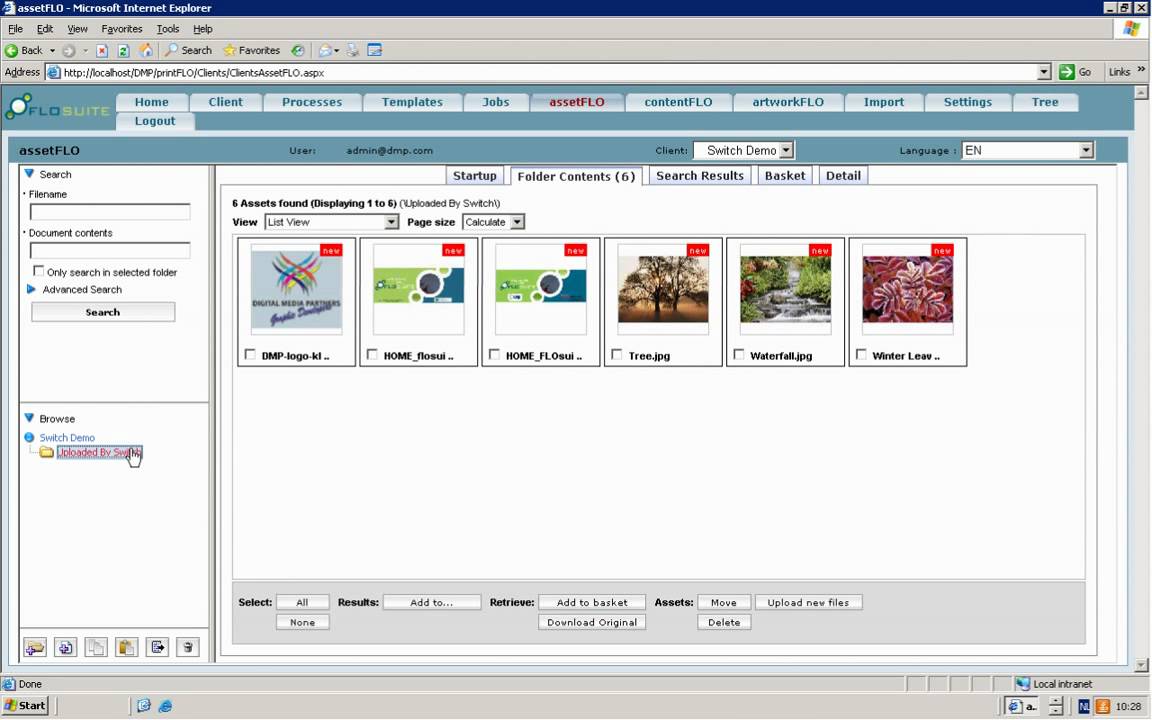
Task: Click the IE Search toolbar button
Action: click(188, 51)
